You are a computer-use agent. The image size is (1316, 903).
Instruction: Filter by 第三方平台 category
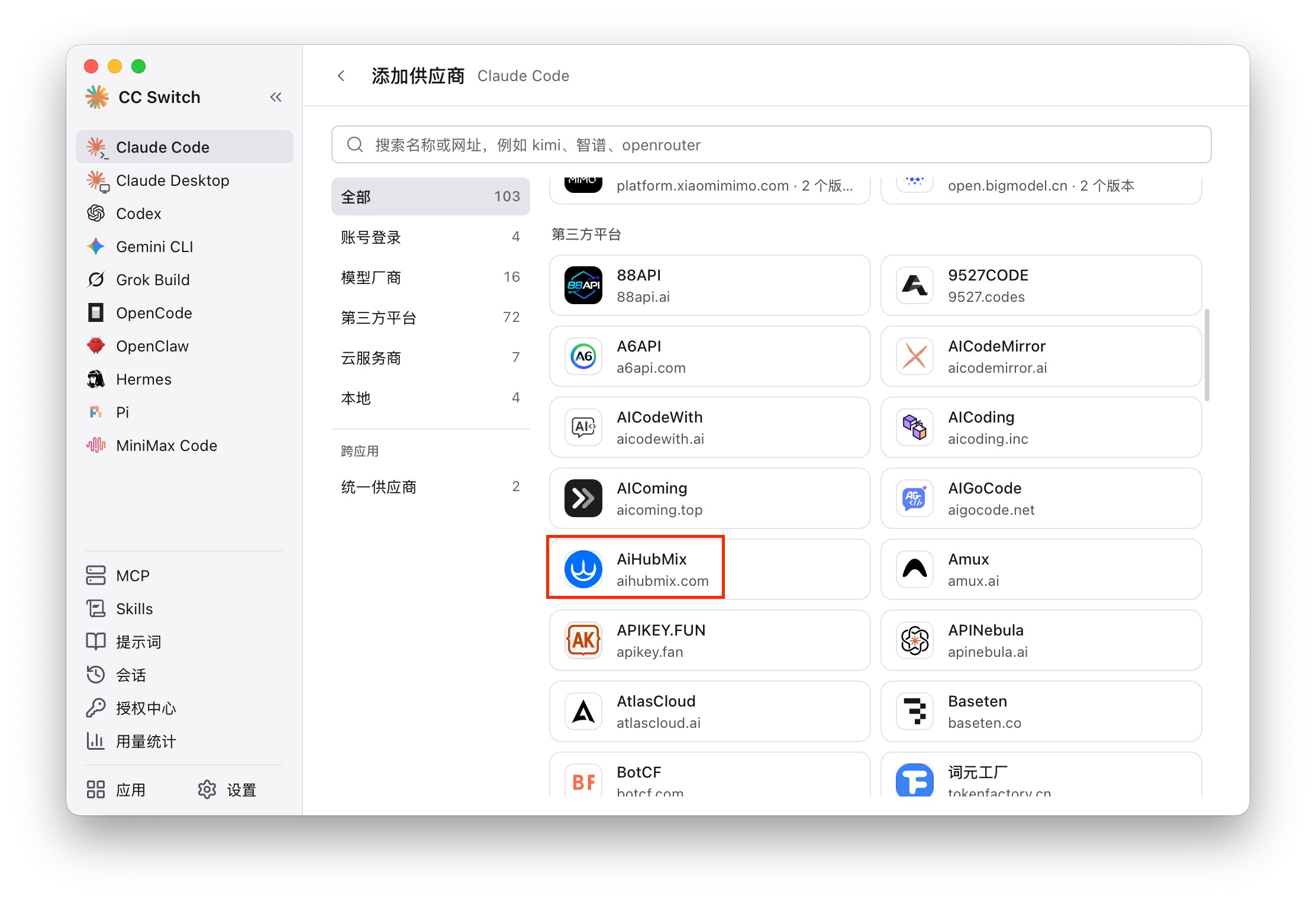(430, 318)
